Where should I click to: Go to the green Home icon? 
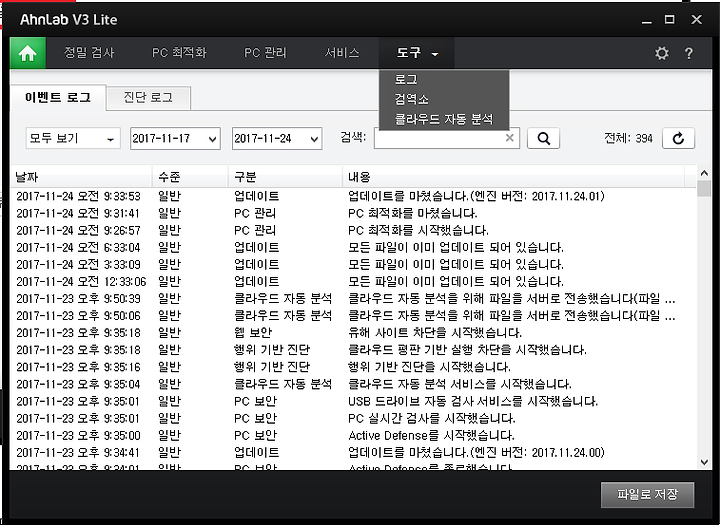pos(28,53)
